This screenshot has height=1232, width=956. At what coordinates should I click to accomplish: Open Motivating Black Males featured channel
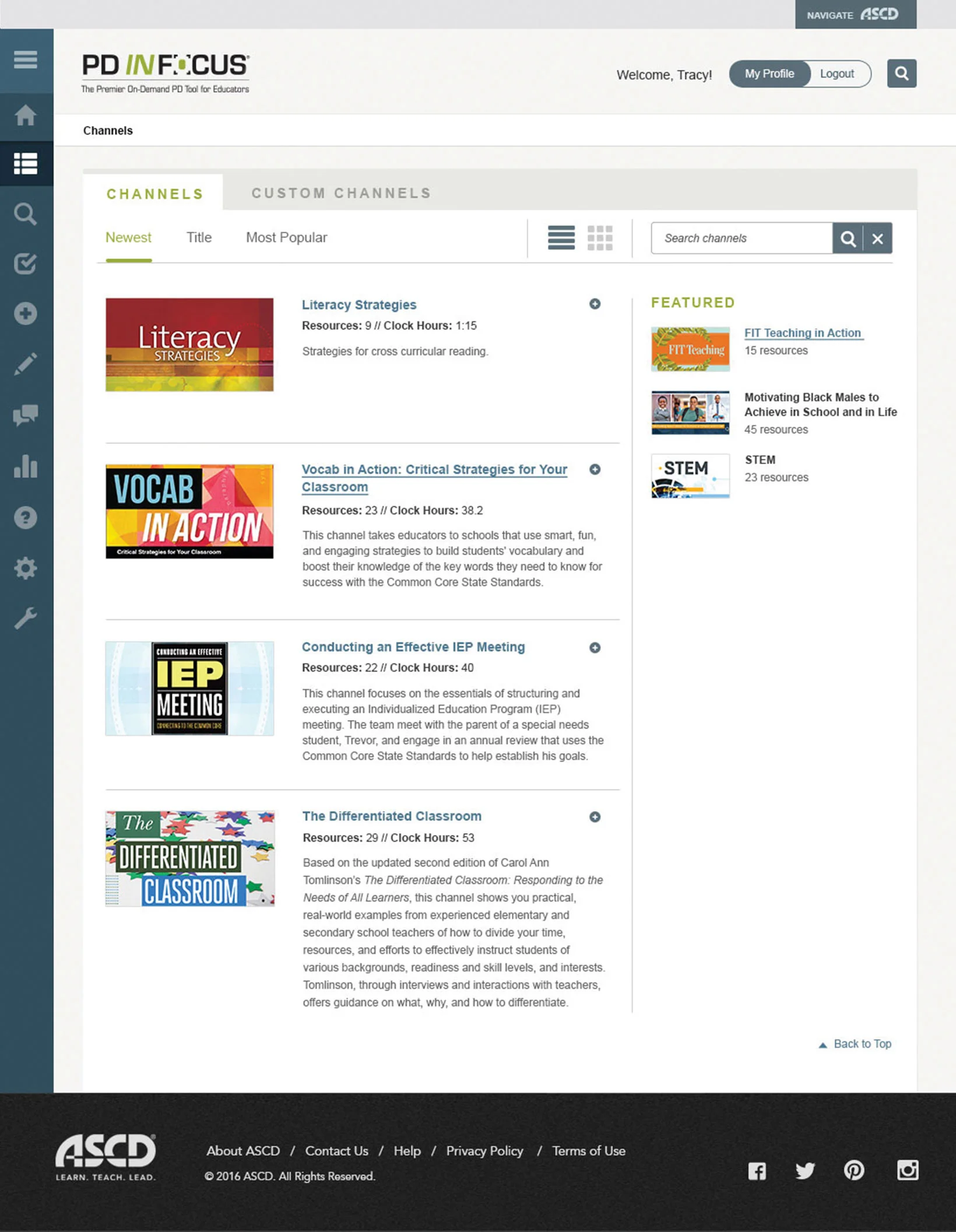click(821, 405)
